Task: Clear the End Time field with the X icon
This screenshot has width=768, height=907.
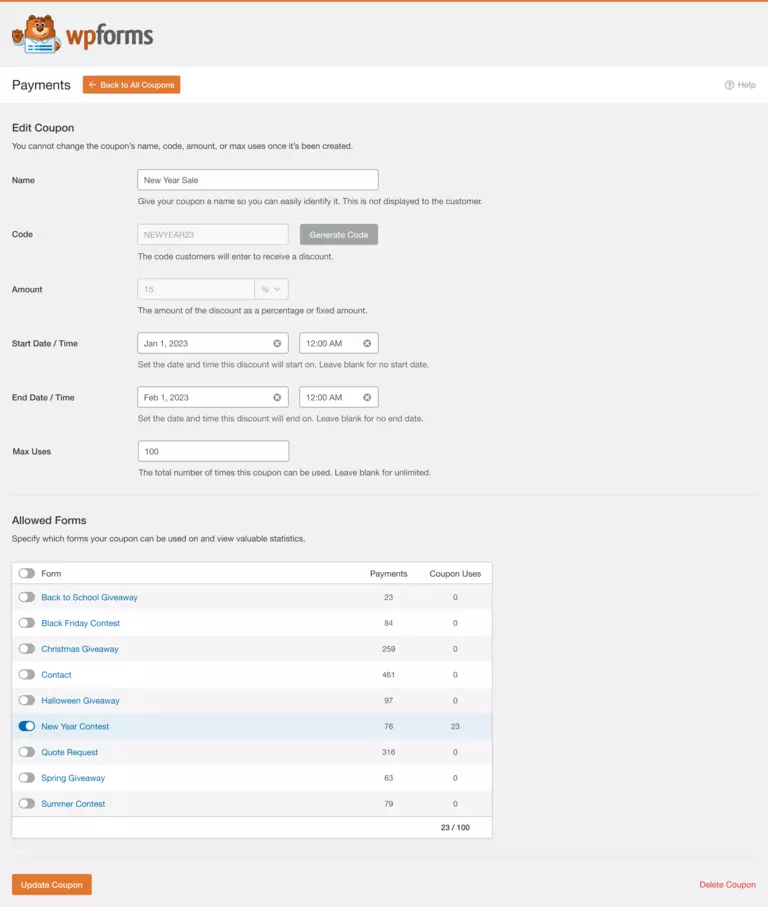Action: tap(367, 397)
